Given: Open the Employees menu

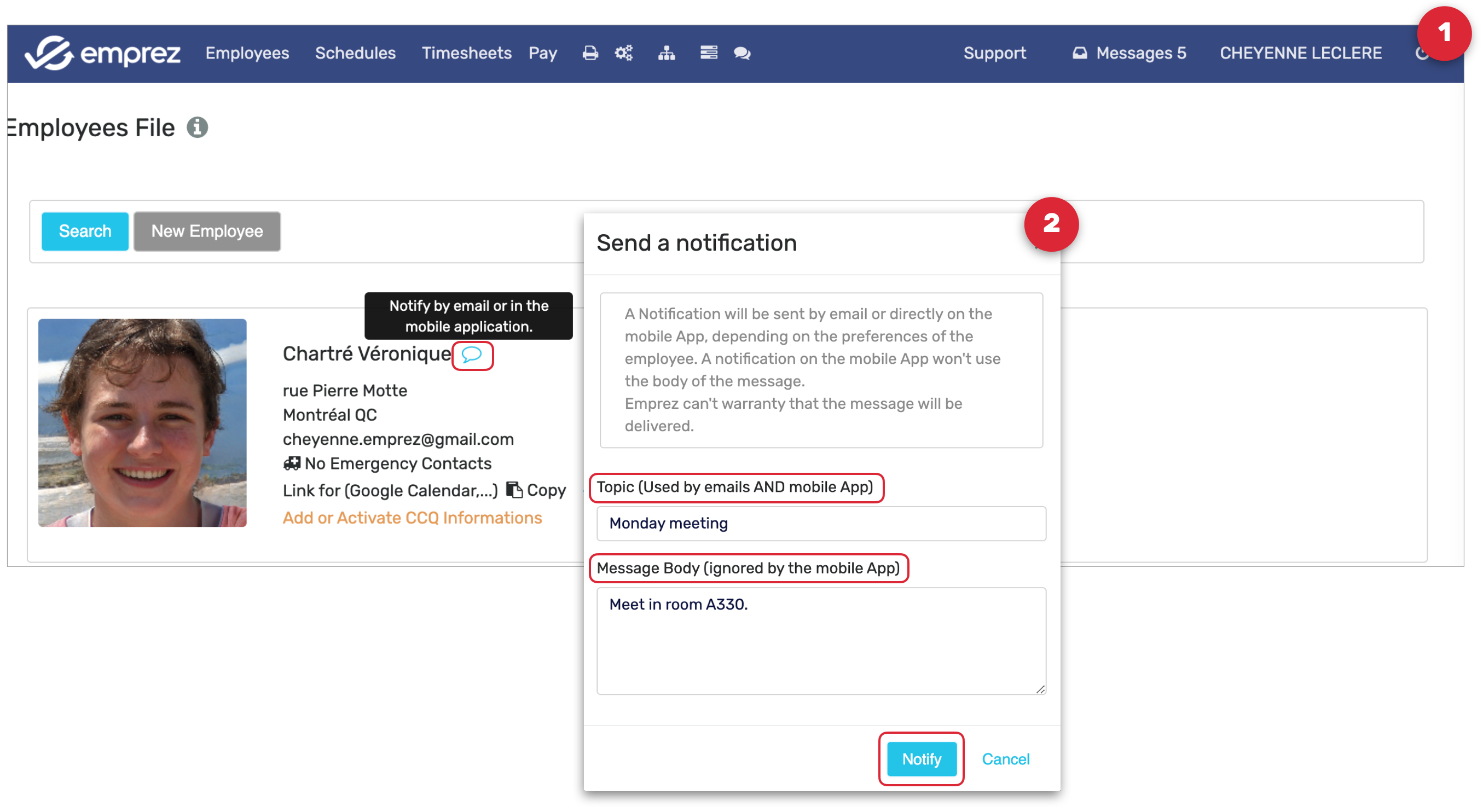Looking at the screenshot, I should (x=247, y=53).
